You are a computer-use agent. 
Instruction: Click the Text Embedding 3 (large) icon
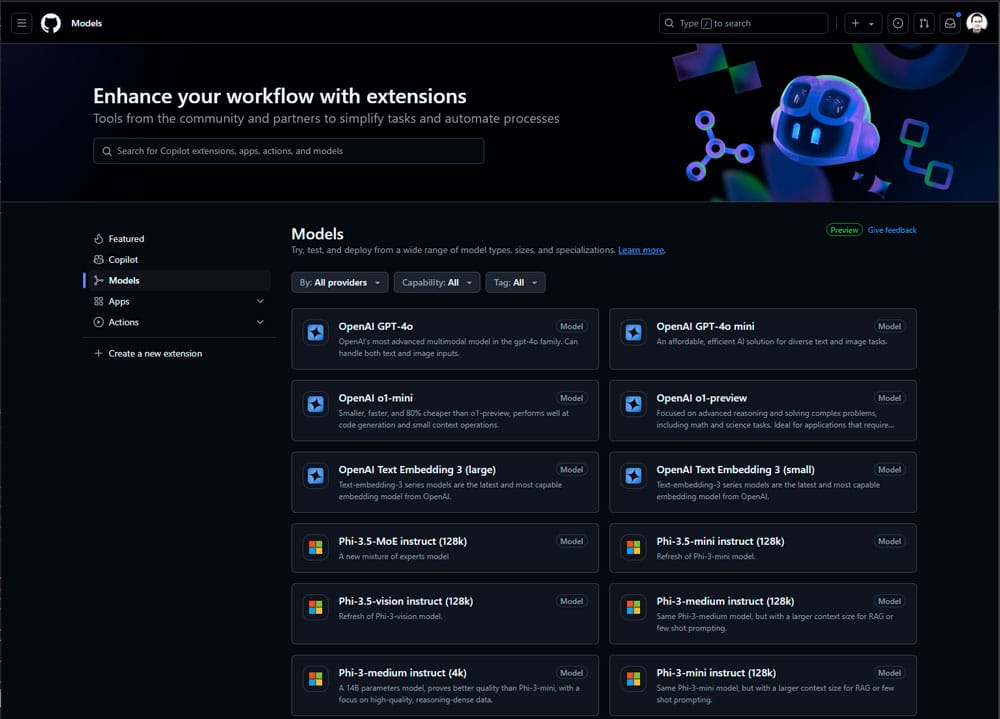pos(316,475)
